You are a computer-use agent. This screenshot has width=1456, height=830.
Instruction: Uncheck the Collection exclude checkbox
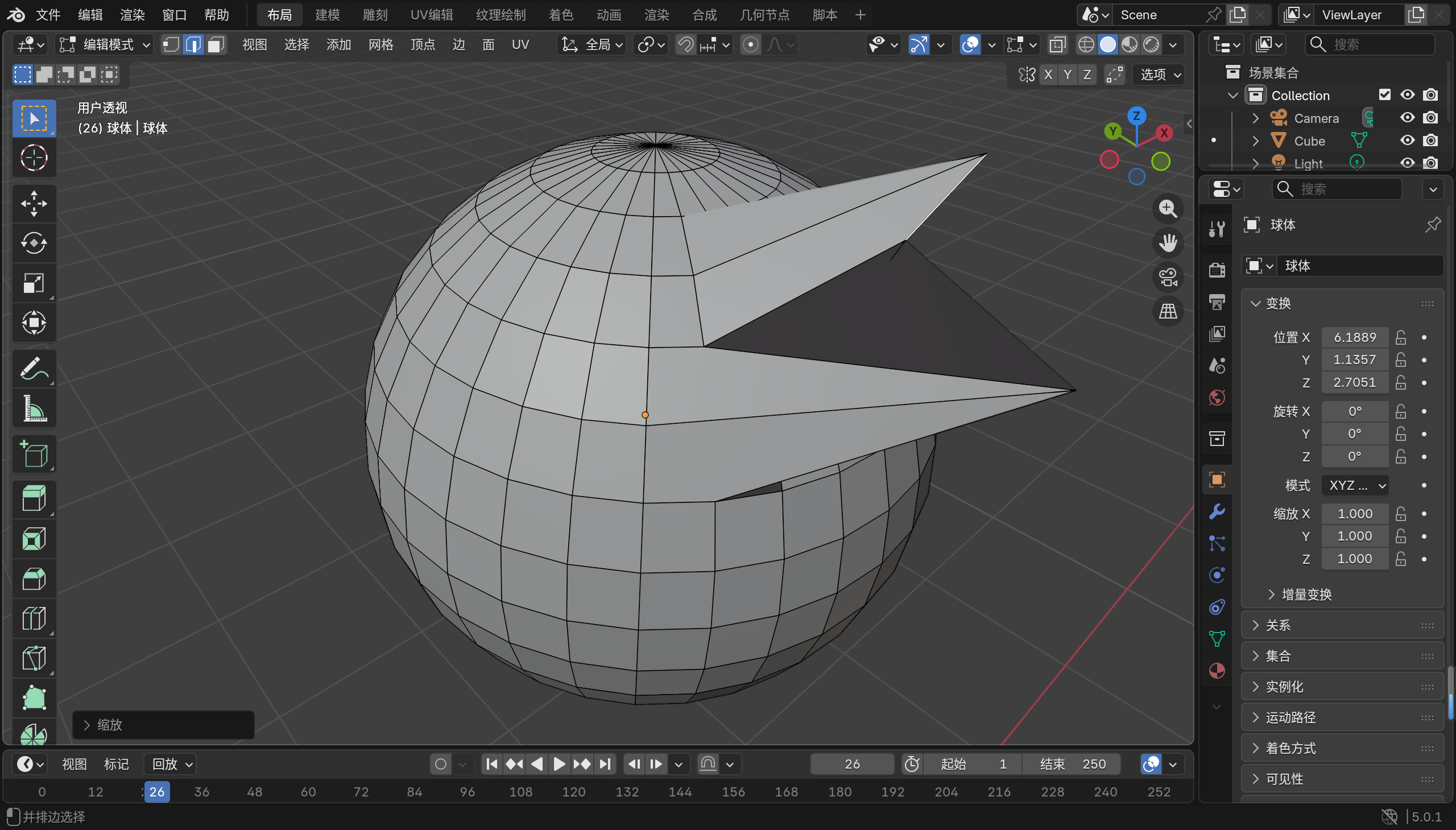pyautogui.click(x=1384, y=94)
